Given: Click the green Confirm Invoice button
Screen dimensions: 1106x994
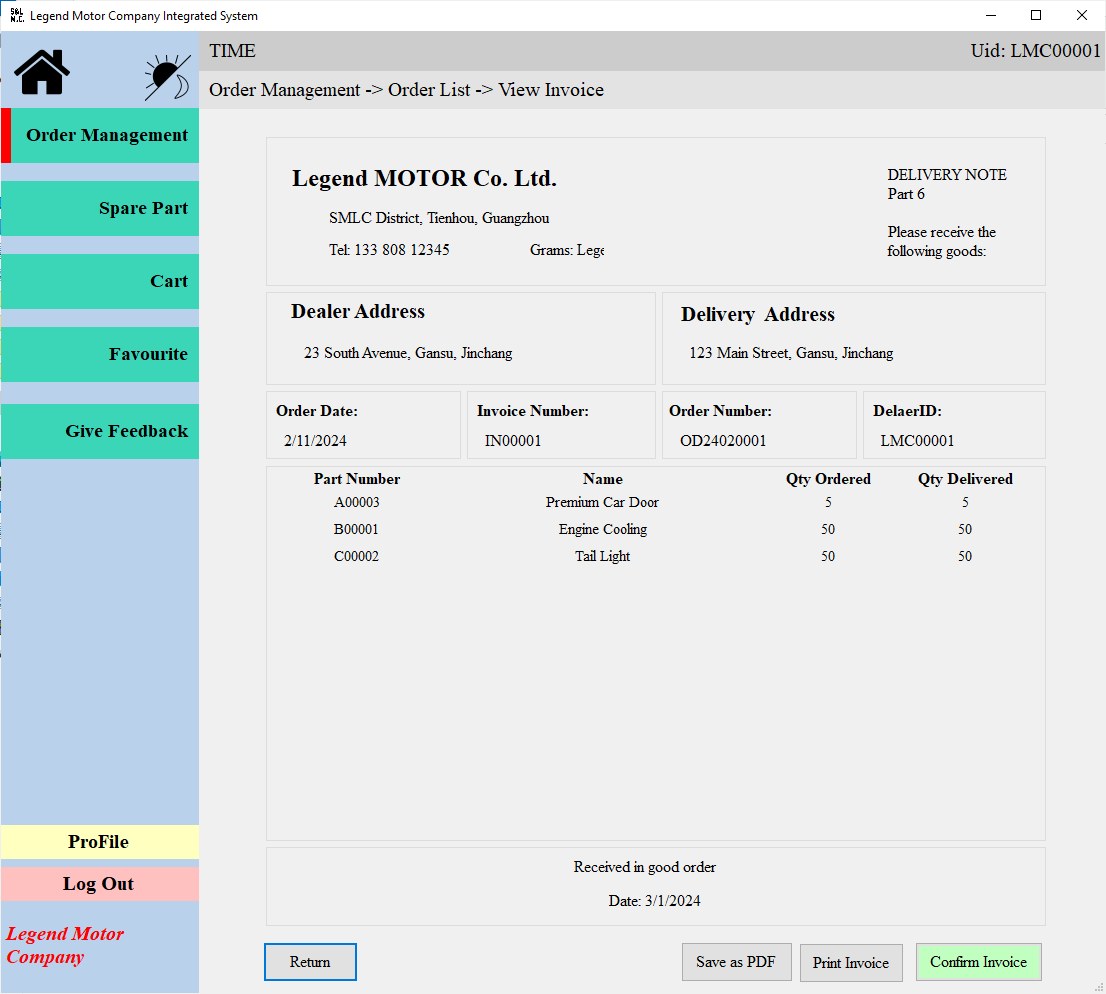Looking at the screenshot, I should coord(978,962).
